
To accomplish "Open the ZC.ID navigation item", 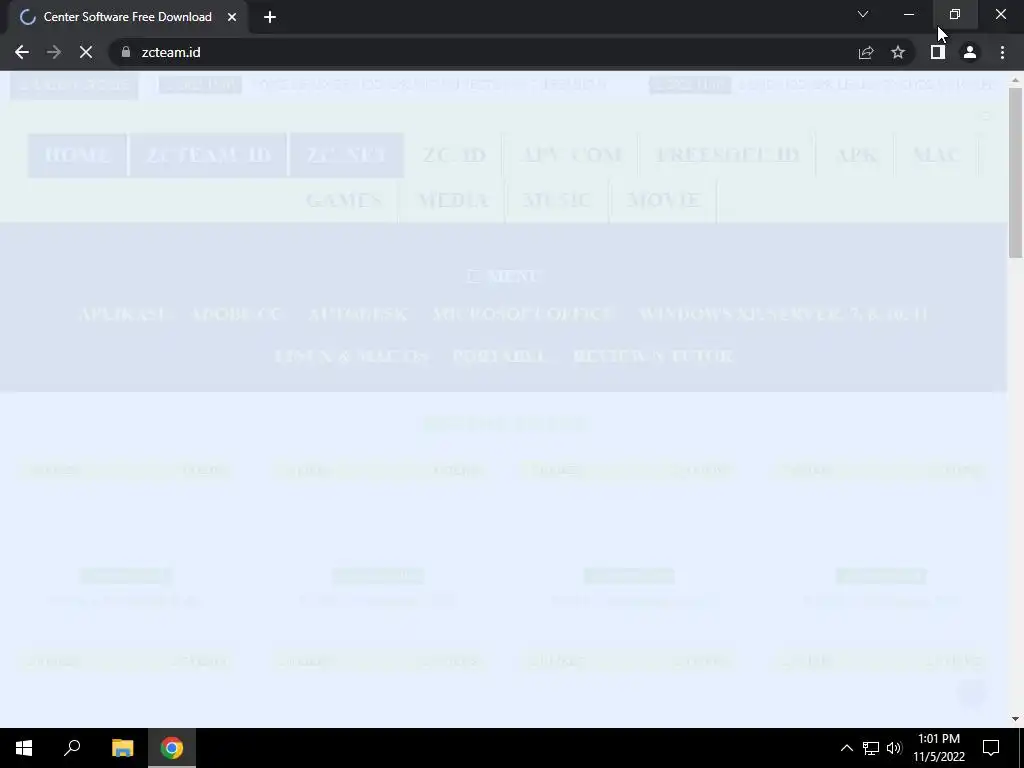I will pyautogui.click(x=455, y=155).
